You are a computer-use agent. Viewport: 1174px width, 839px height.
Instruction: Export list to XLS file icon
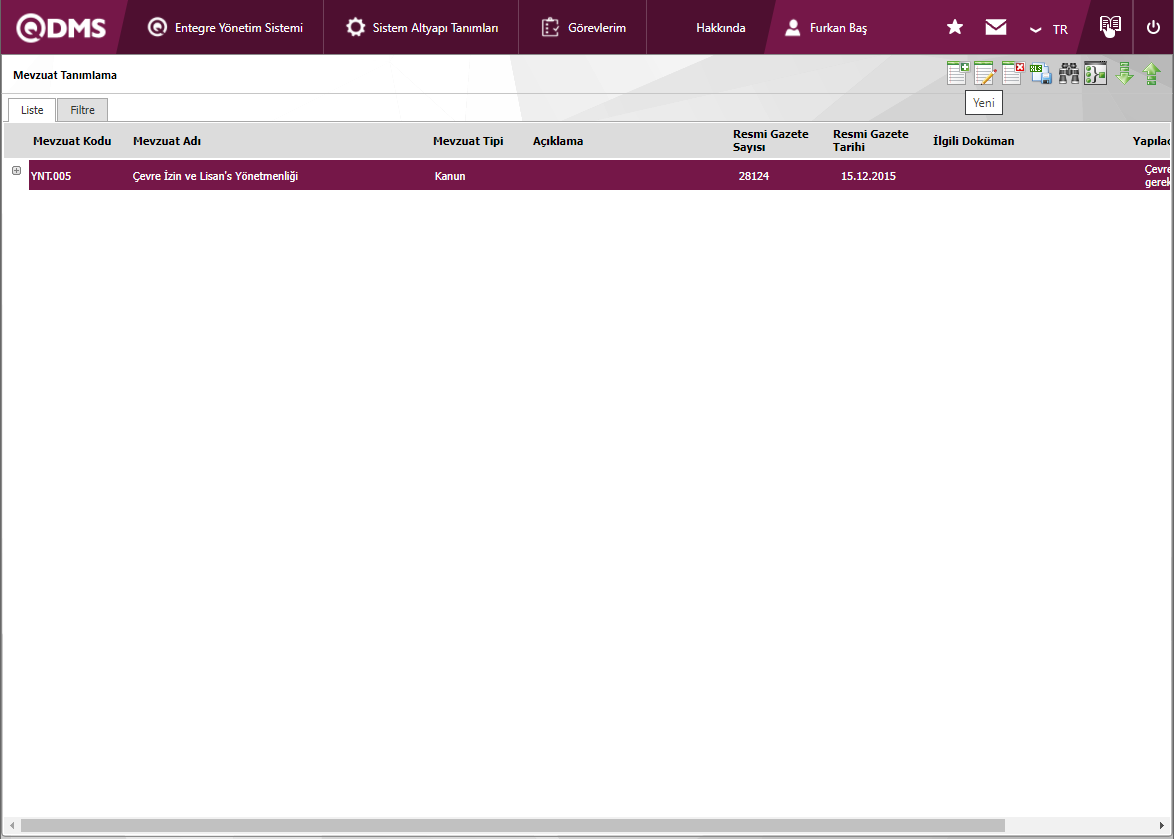pos(1041,73)
